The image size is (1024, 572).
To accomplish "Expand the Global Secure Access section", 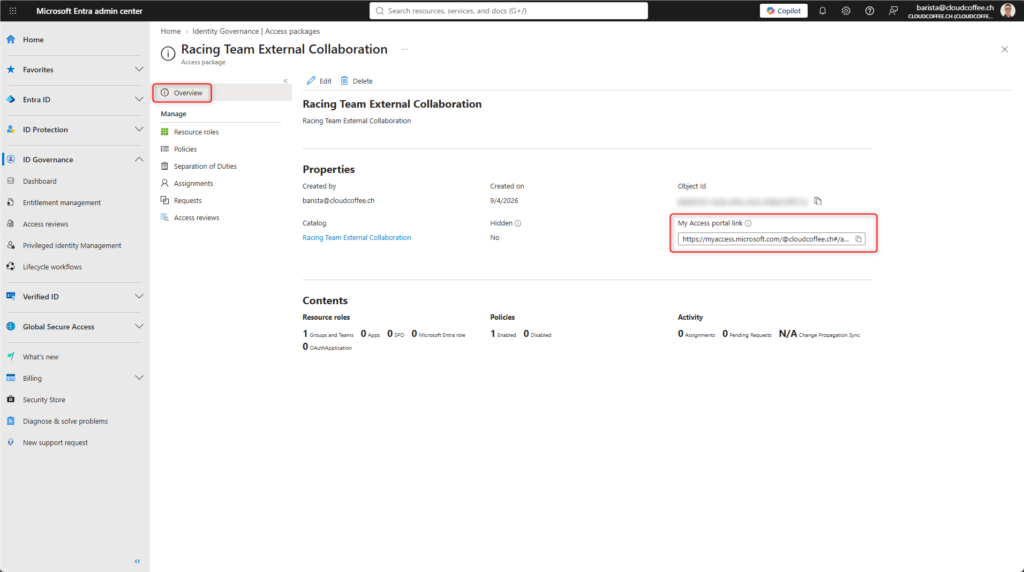I will click(138, 326).
